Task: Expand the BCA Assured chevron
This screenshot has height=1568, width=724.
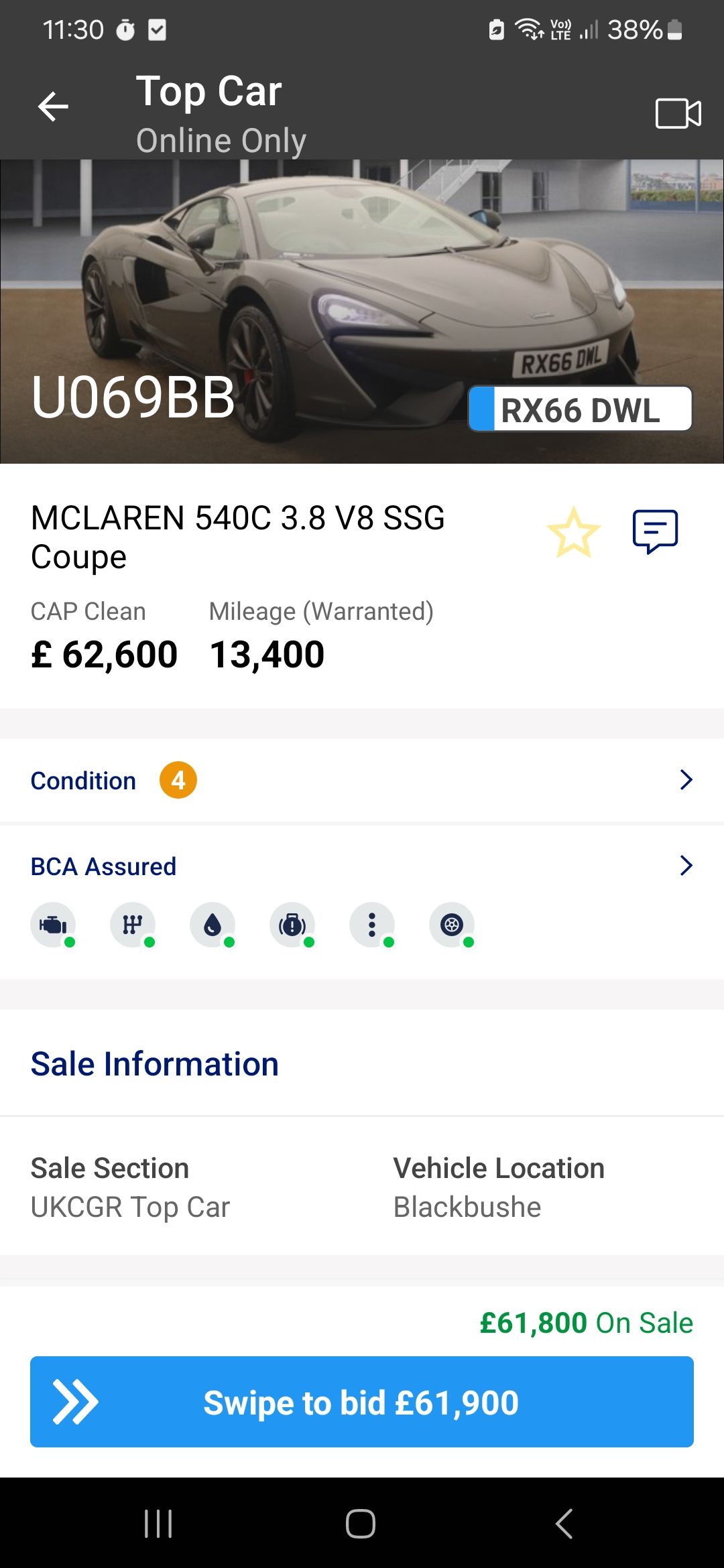Action: pos(686,866)
